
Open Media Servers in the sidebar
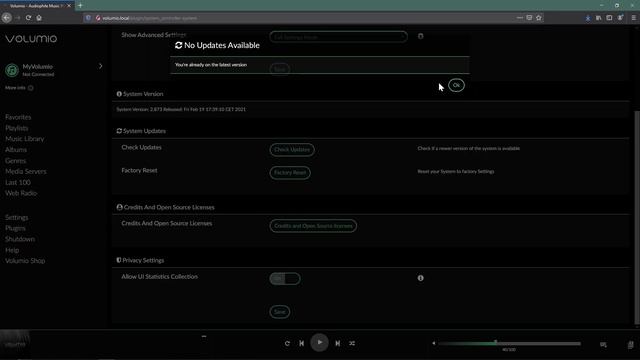[26, 171]
